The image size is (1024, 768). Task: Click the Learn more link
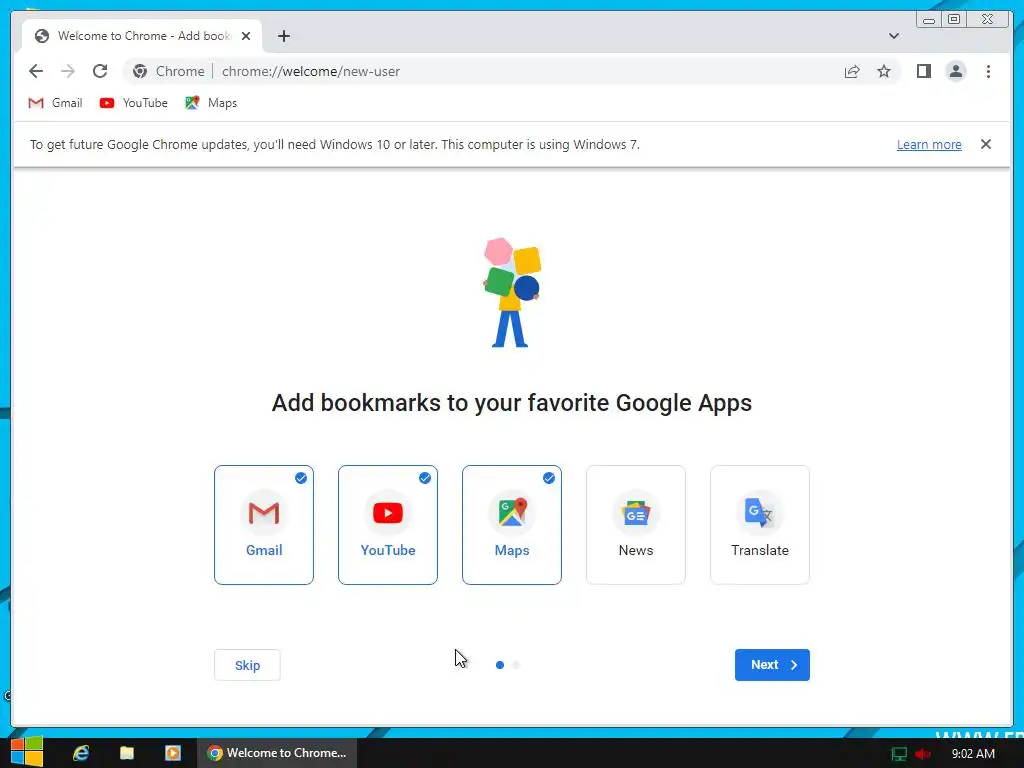[929, 144]
